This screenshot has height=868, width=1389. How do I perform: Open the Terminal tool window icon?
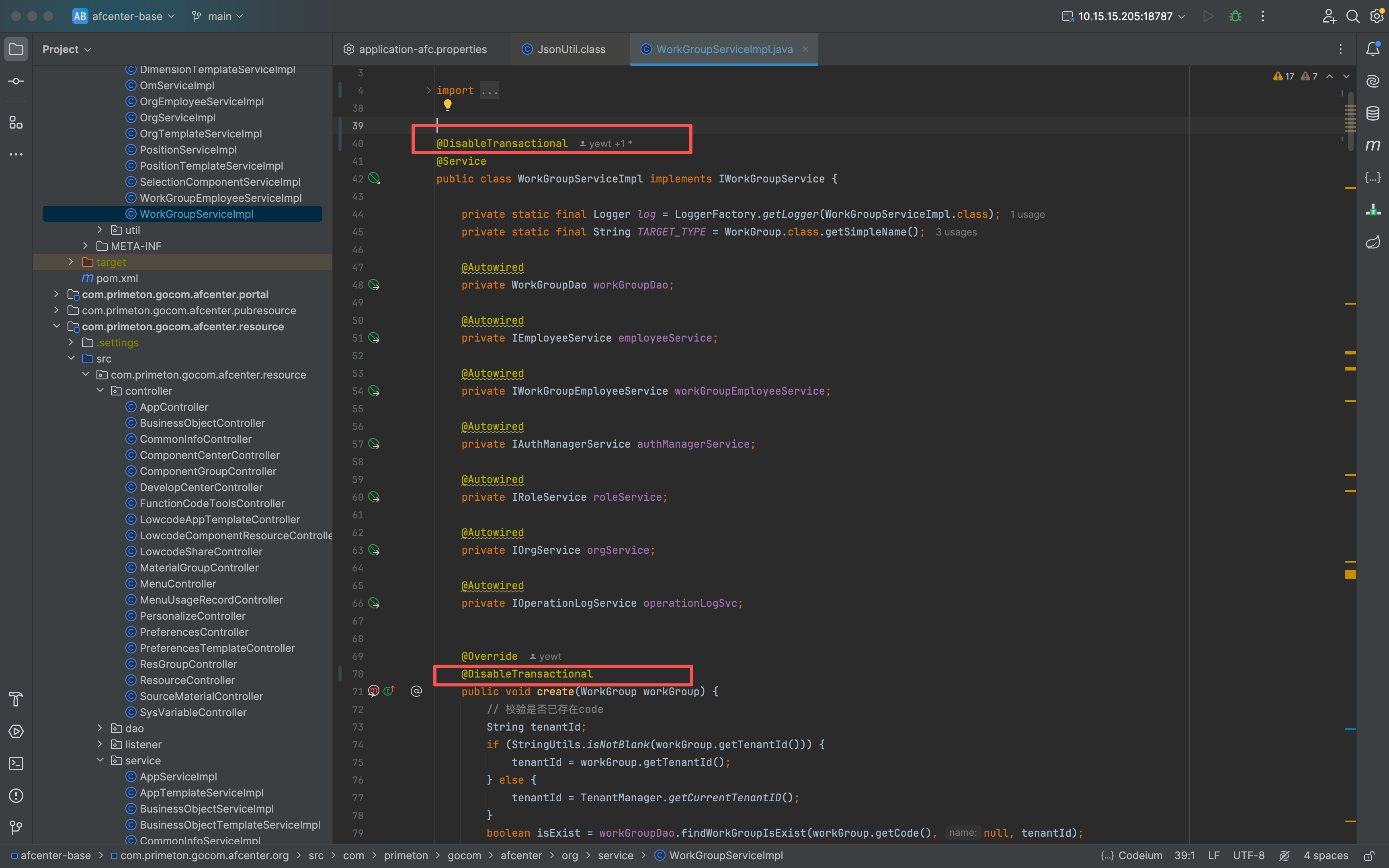pos(16,764)
